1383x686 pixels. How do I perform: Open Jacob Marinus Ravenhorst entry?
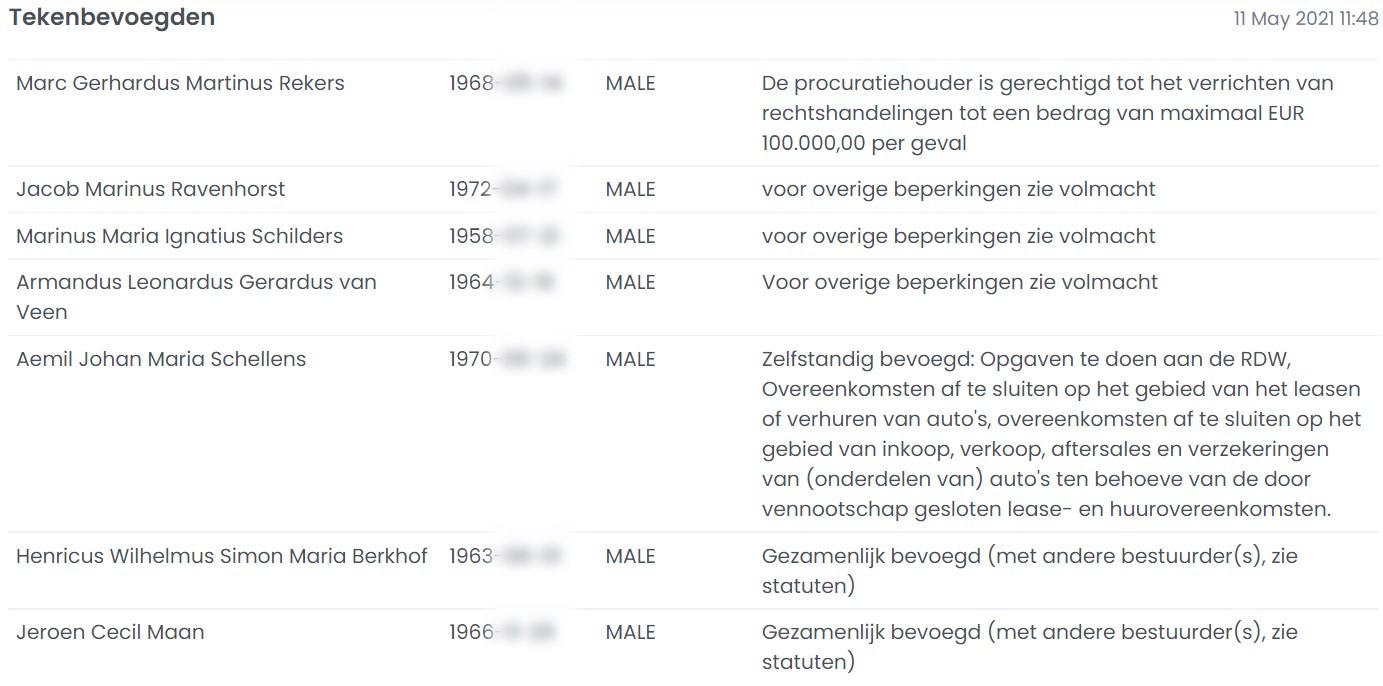pos(150,189)
